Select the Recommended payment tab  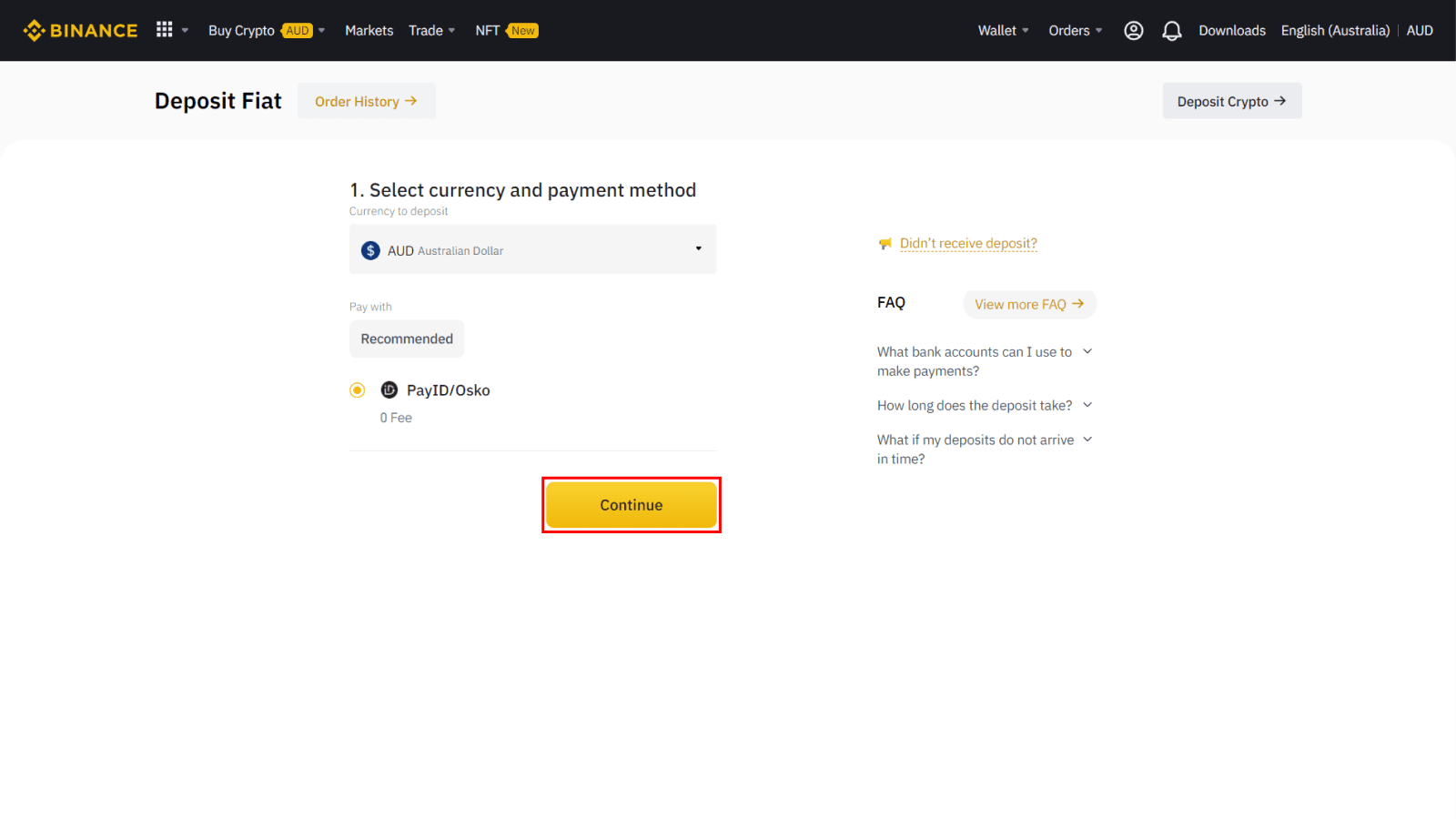(407, 339)
